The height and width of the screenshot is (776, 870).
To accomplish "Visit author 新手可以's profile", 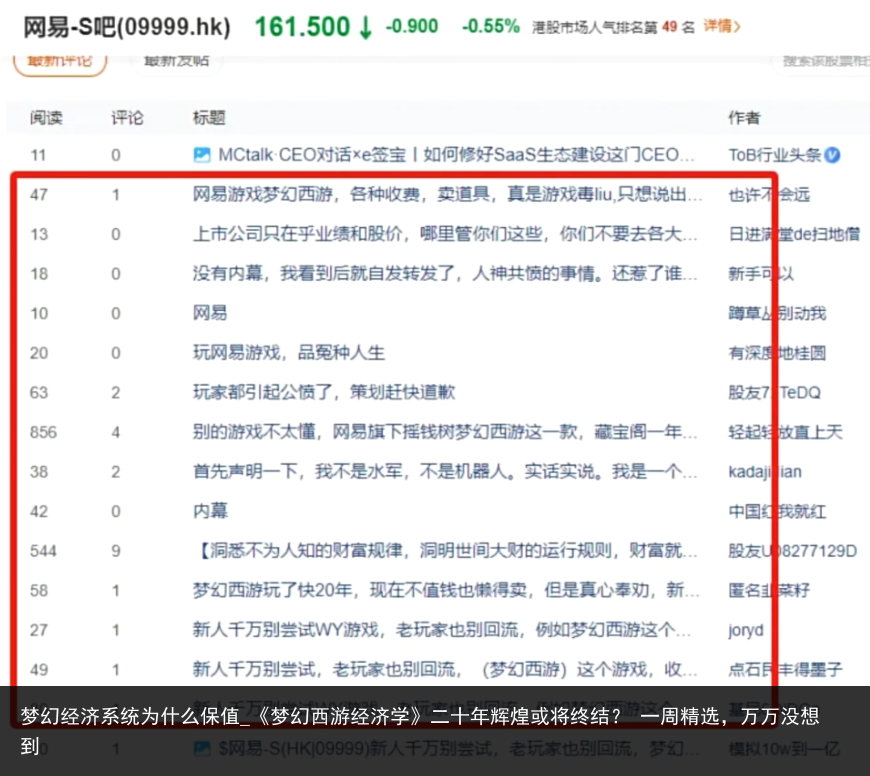I will click(761, 273).
